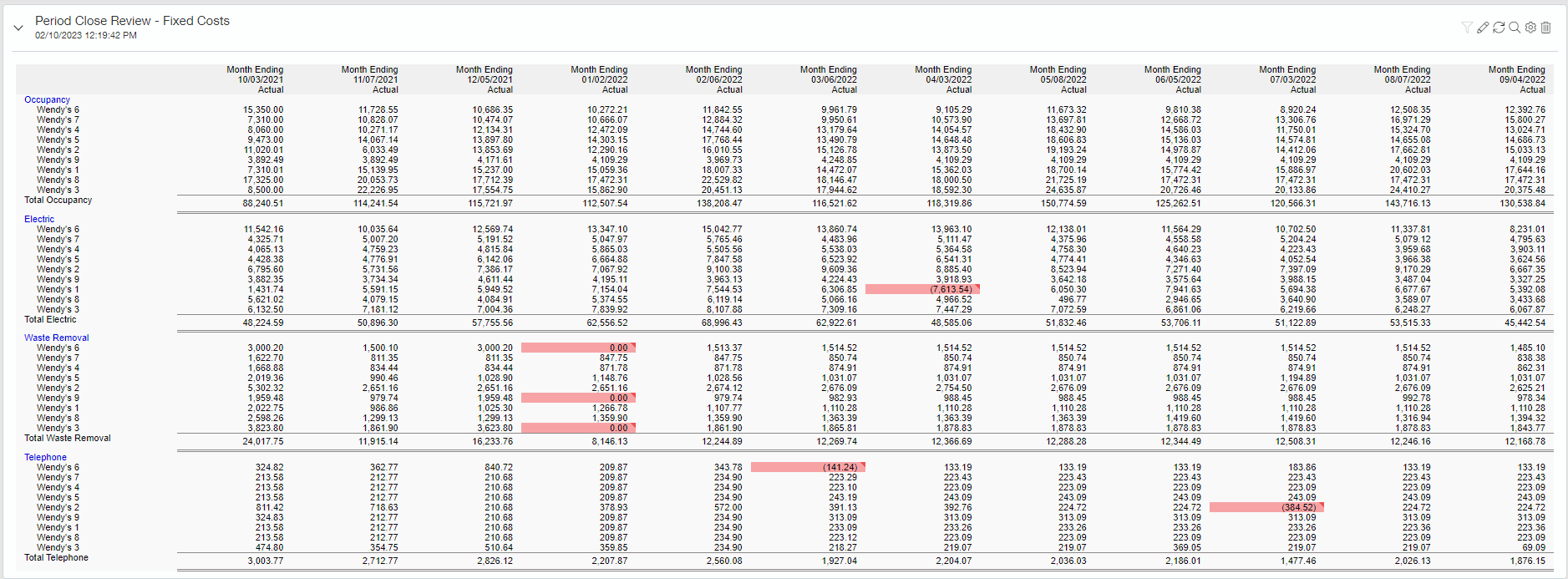The height and width of the screenshot is (579, 1568).
Task: Select the Total Waste Removal row label
Action: [x=67, y=438]
